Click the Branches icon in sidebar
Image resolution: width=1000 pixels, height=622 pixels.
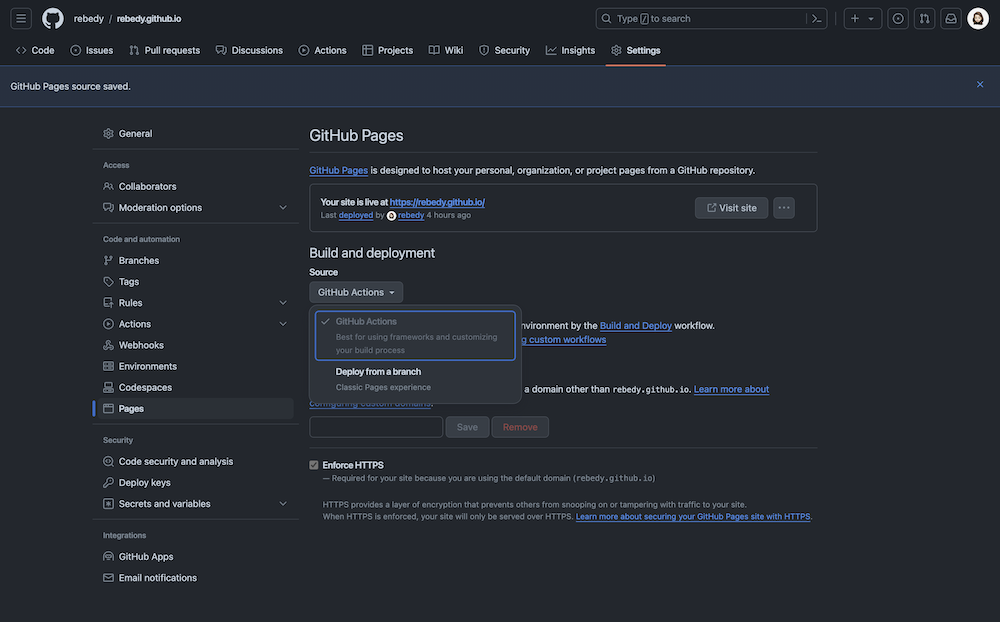coord(108,260)
